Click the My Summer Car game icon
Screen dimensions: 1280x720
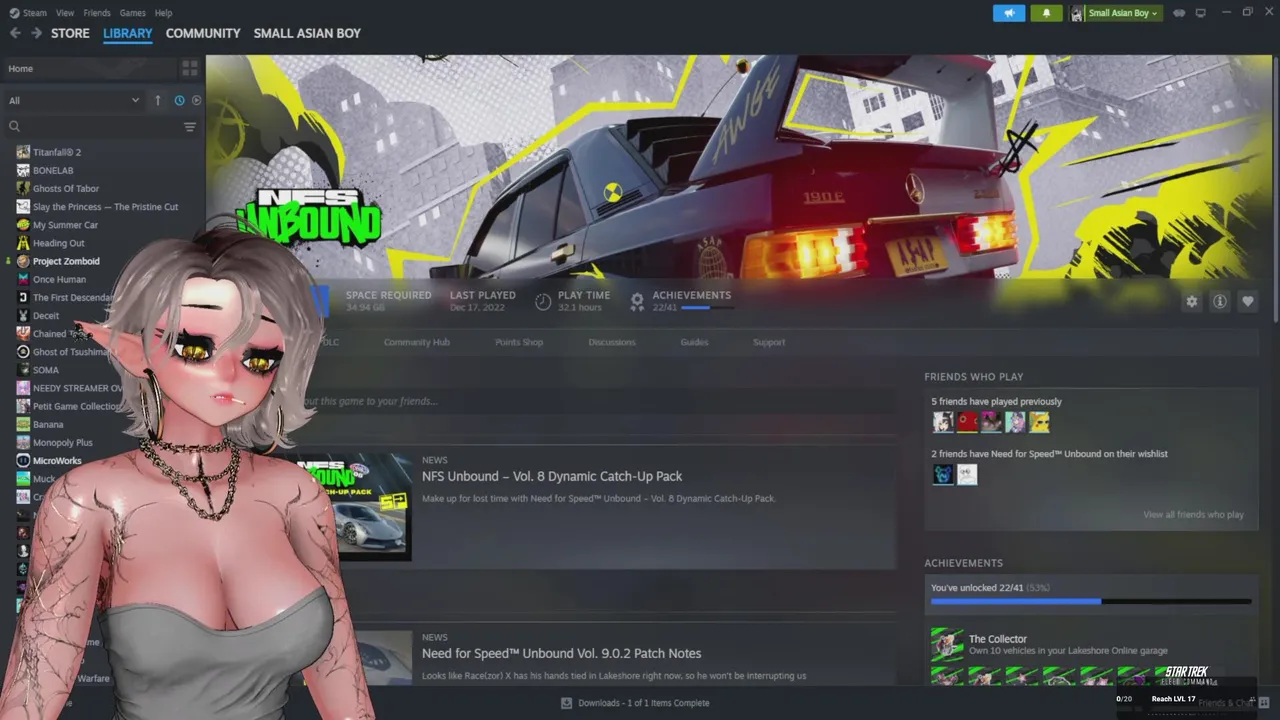(23, 225)
